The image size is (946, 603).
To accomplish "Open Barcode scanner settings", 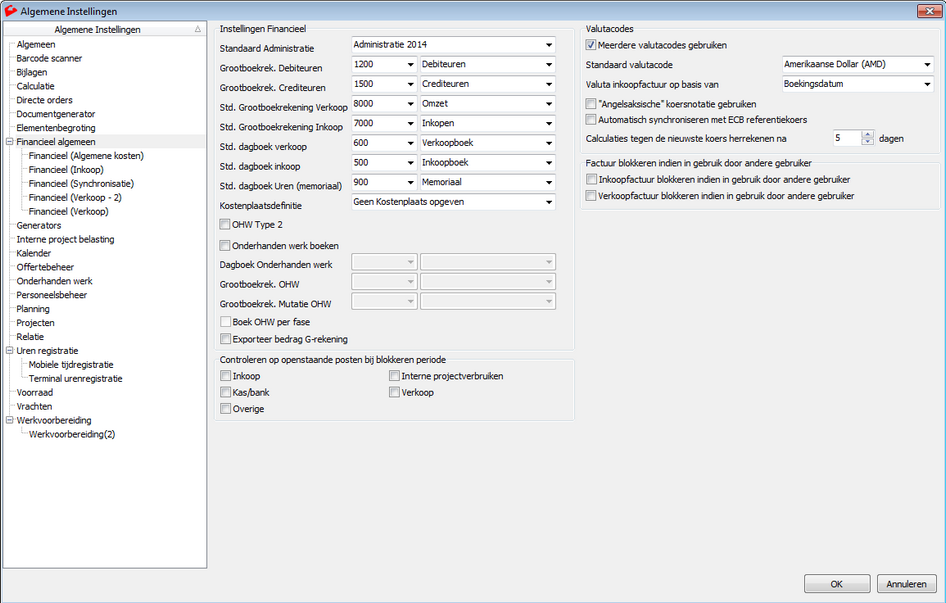I will 49,59.
